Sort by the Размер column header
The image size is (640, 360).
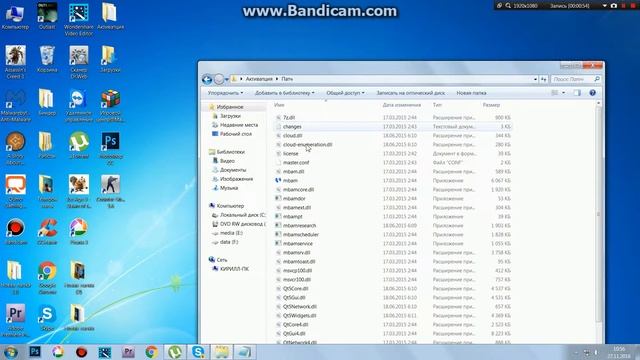491,105
